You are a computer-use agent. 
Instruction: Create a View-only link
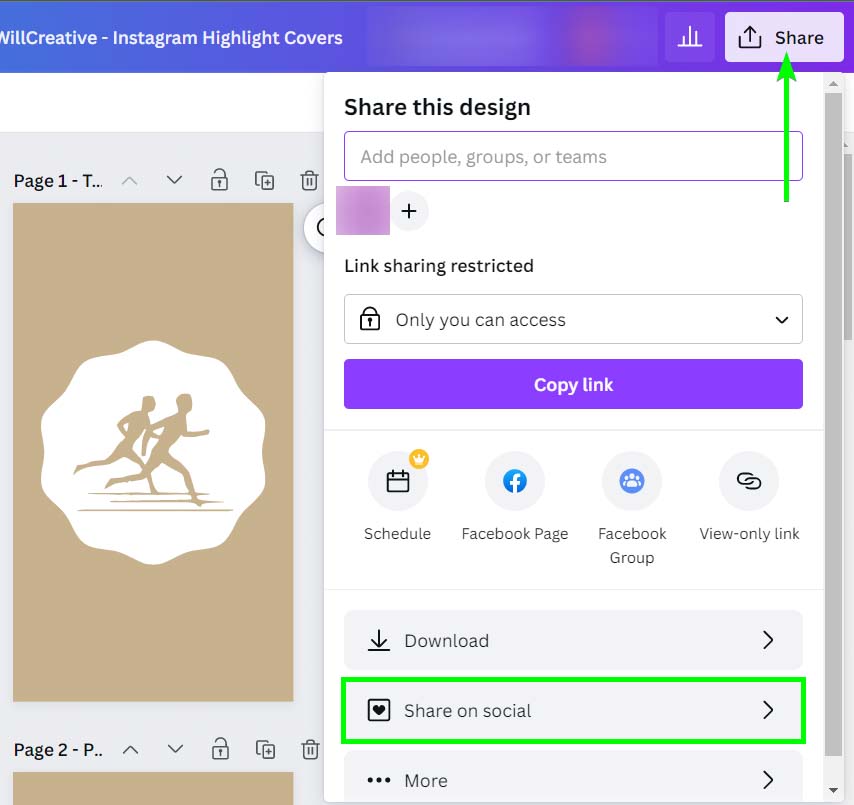point(748,482)
